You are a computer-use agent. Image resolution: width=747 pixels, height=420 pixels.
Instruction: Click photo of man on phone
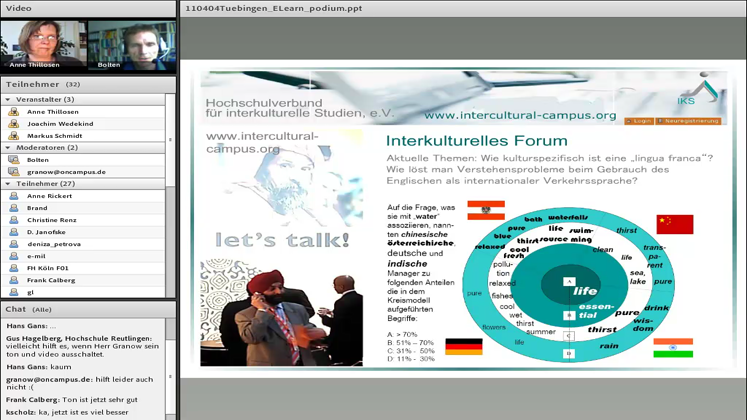click(x=282, y=312)
